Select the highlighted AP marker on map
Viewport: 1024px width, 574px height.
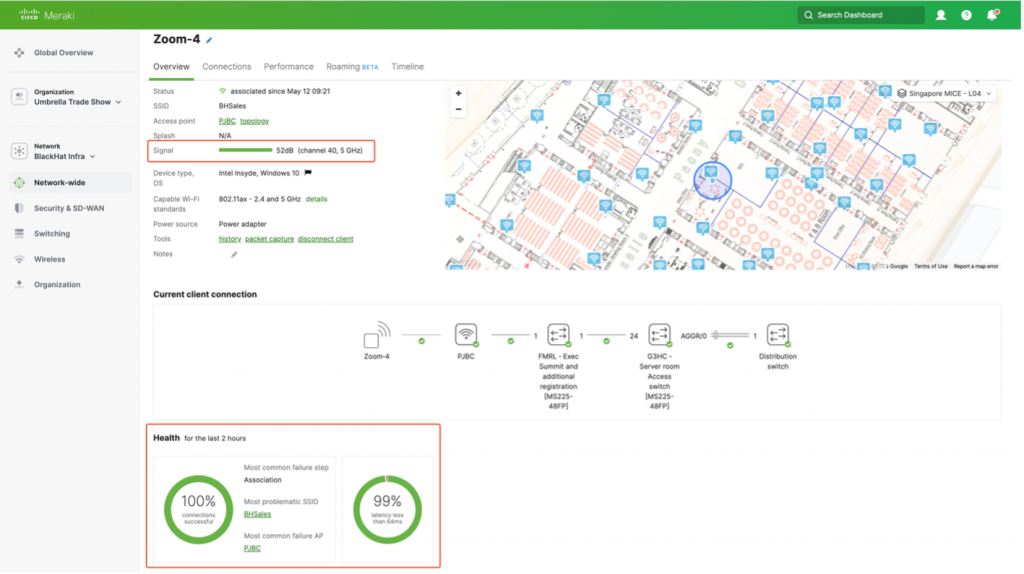click(711, 172)
